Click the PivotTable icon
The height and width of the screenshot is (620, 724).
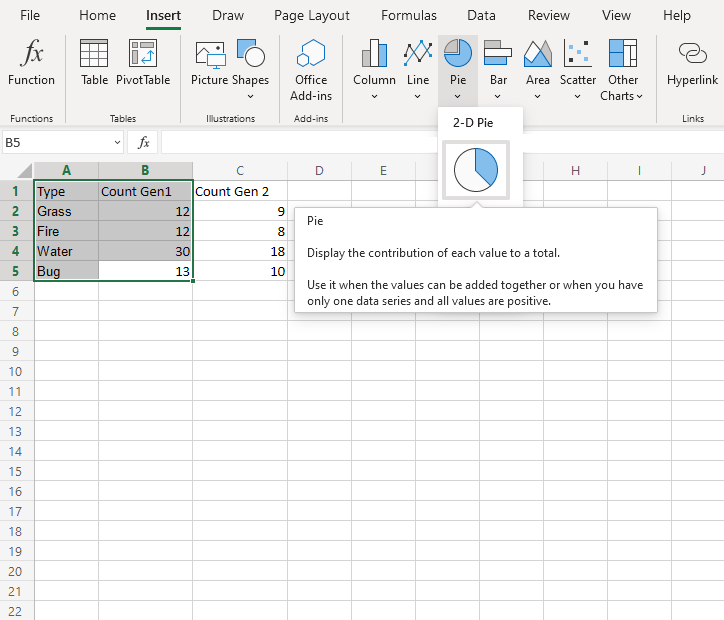[143, 54]
